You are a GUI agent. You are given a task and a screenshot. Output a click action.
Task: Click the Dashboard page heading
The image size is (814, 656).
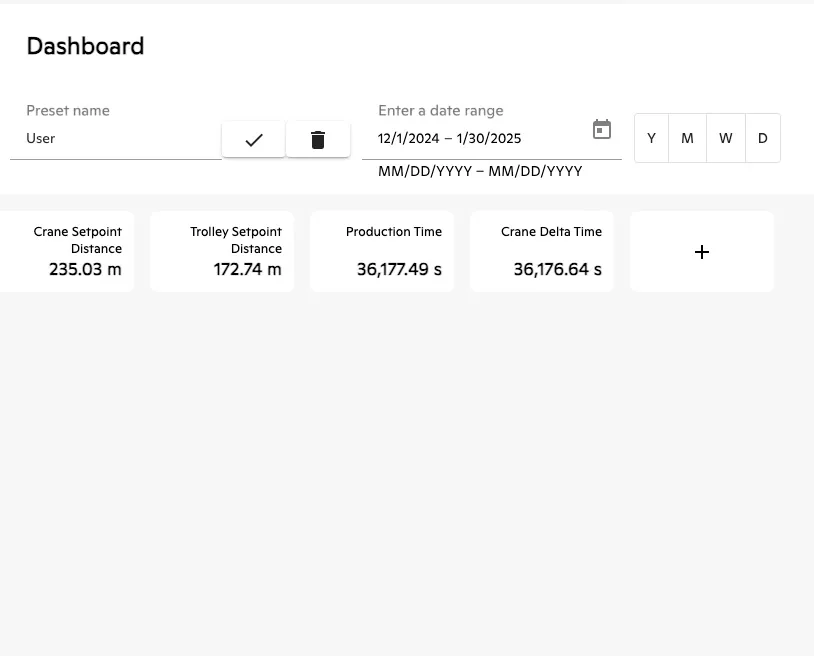click(85, 46)
